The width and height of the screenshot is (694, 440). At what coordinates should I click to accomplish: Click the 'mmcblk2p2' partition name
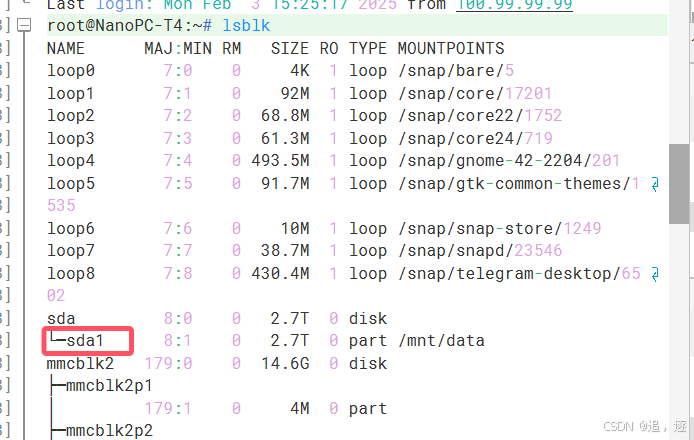[x=109, y=431]
